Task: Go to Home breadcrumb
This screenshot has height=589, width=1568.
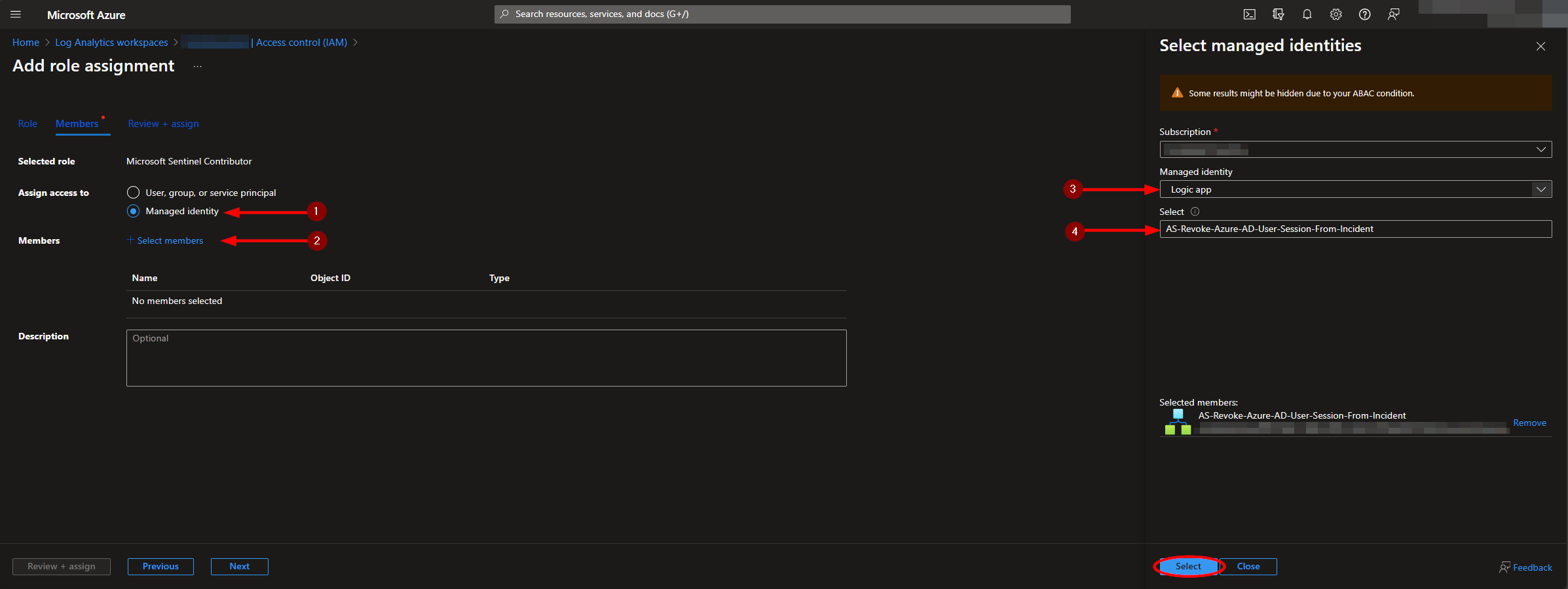Action: click(26, 43)
